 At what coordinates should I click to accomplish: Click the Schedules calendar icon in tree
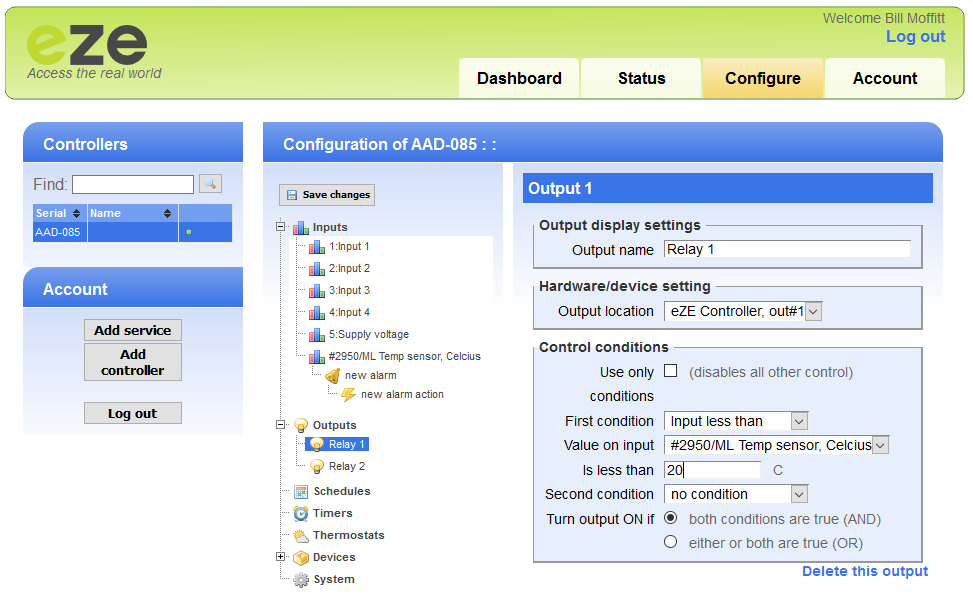(301, 492)
